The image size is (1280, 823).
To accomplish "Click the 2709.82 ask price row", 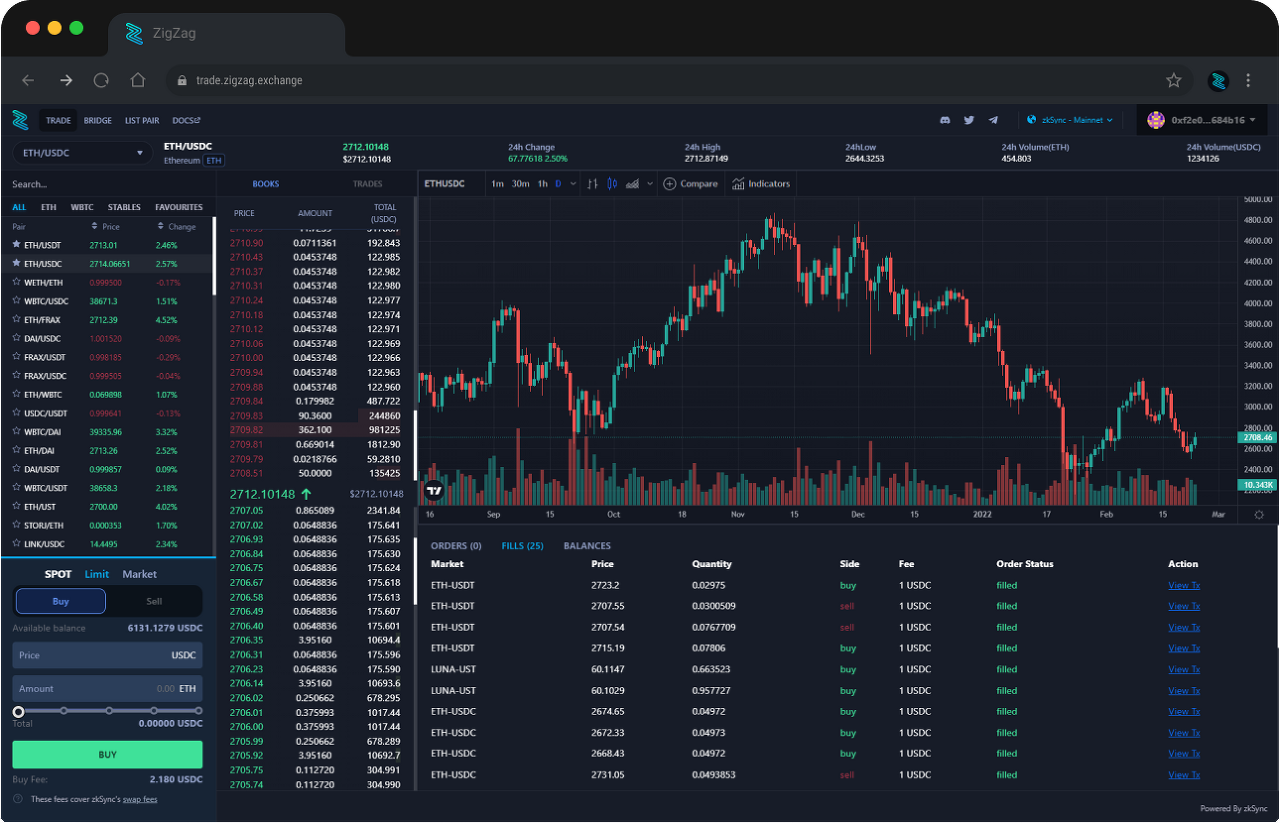I will pyautogui.click(x=316, y=430).
